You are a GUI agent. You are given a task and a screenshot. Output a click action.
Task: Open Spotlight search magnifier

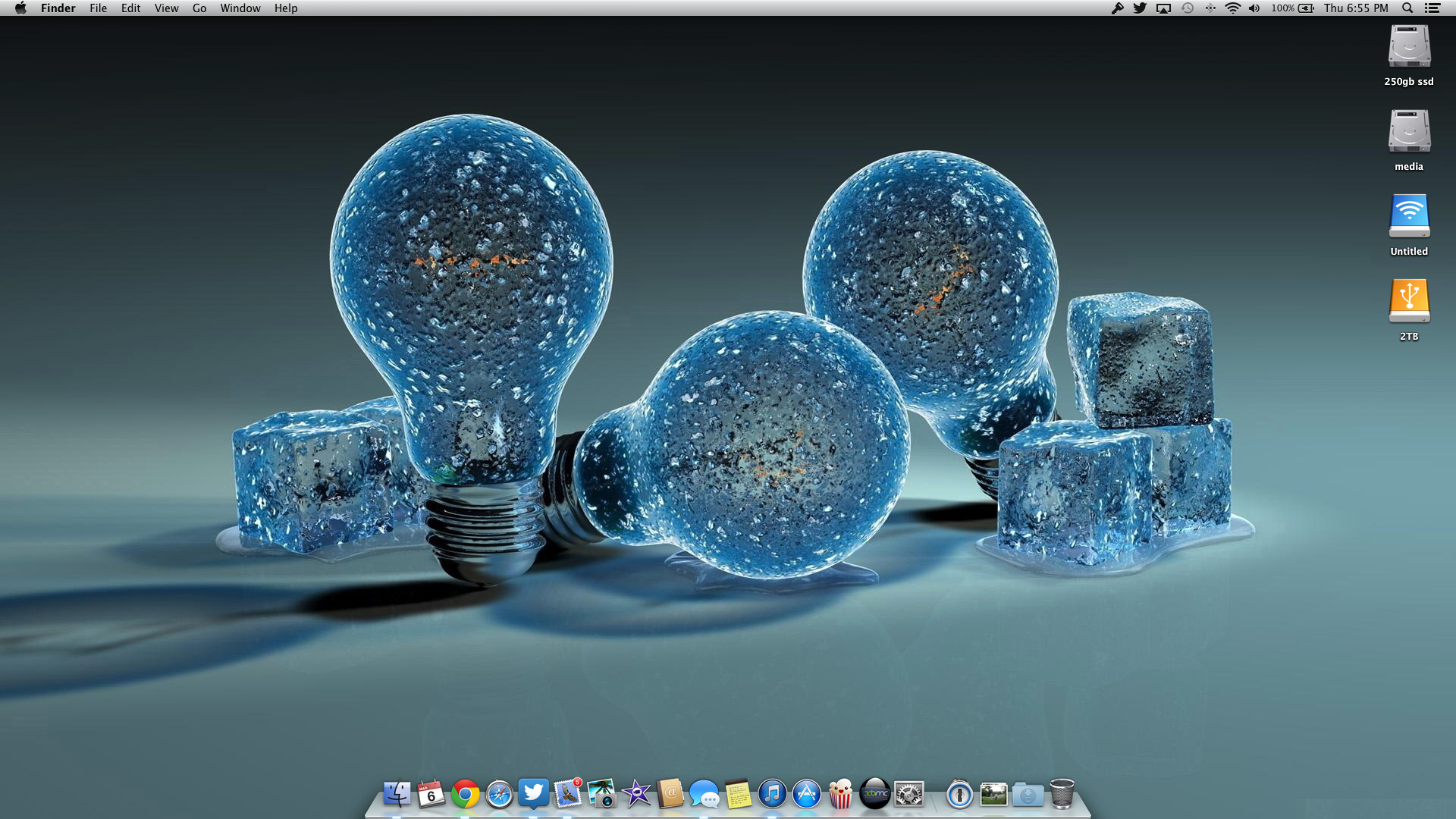pos(1407,8)
